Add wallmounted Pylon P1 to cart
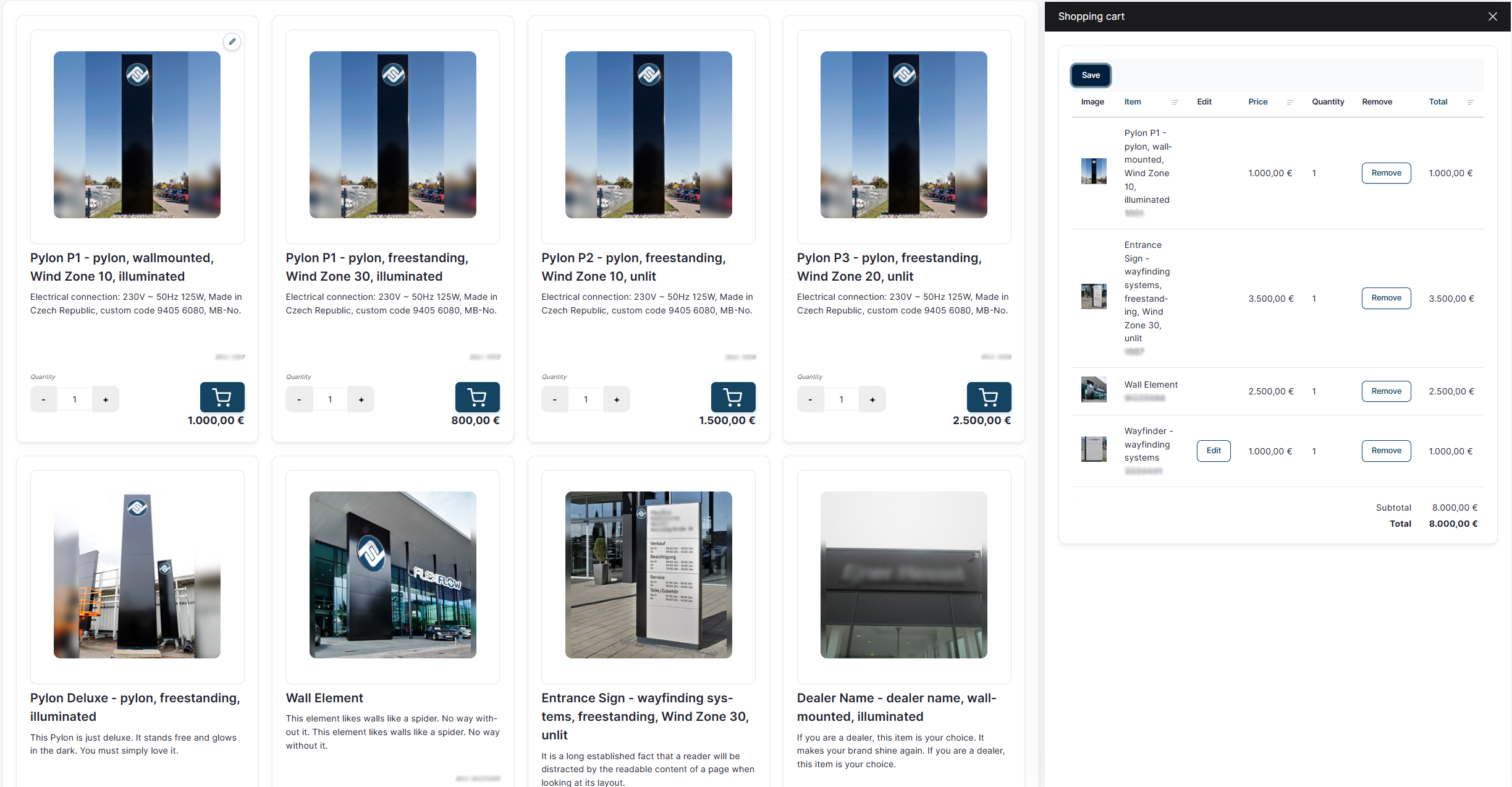 point(222,398)
